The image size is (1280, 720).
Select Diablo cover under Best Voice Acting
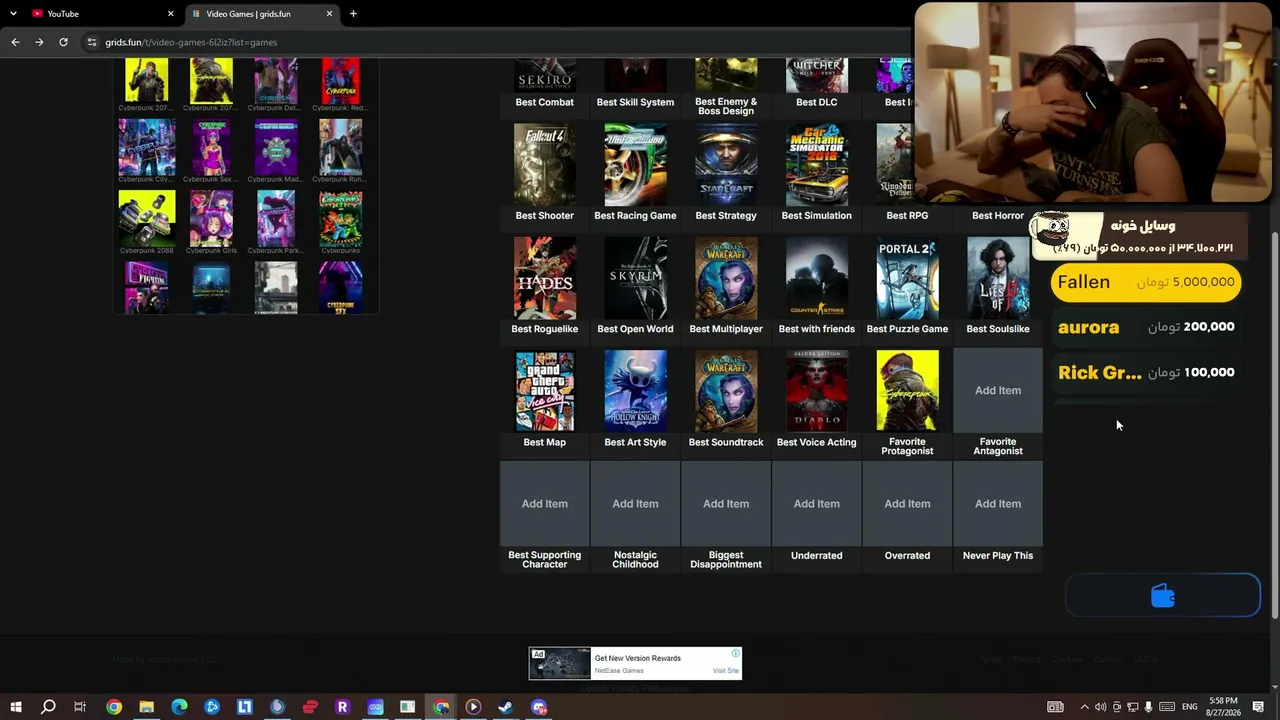[x=816, y=391]
